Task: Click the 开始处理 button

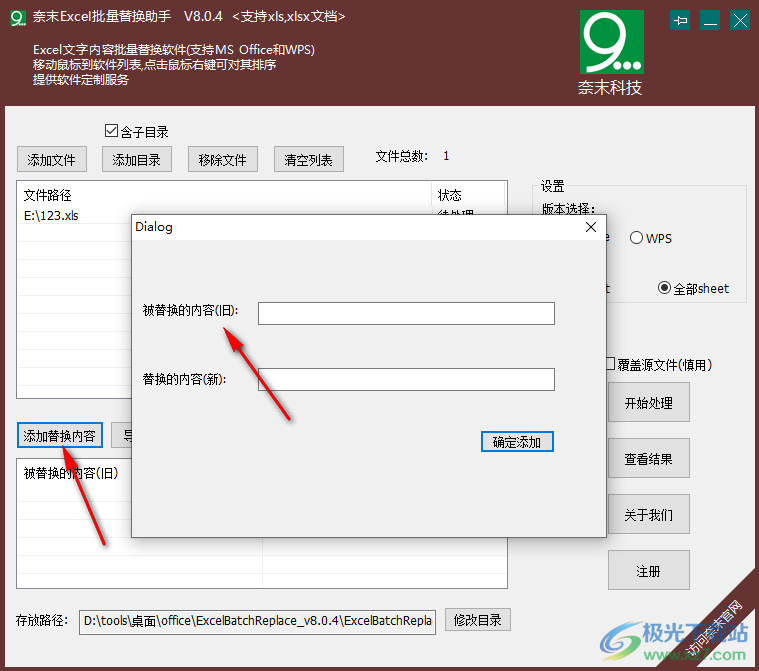Action: [x=648, y=402]
